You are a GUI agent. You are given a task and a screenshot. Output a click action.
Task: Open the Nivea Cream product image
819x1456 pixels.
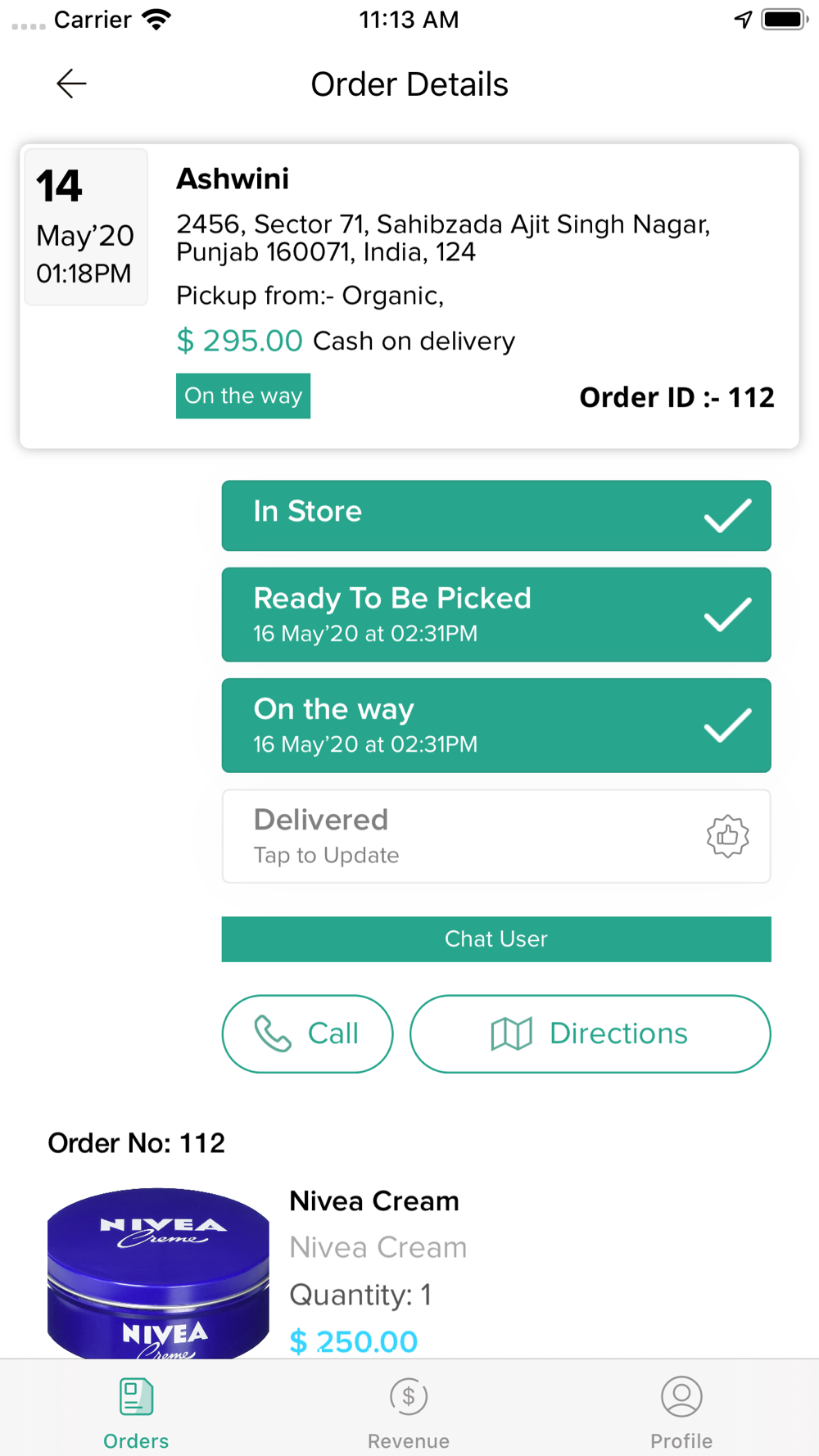click(158, 1273)
